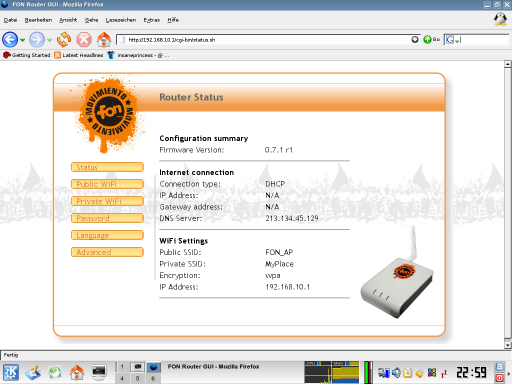Open the volume speaker tray icon
The height and width of the screenshot is (384, 512).
click(396, 372)
